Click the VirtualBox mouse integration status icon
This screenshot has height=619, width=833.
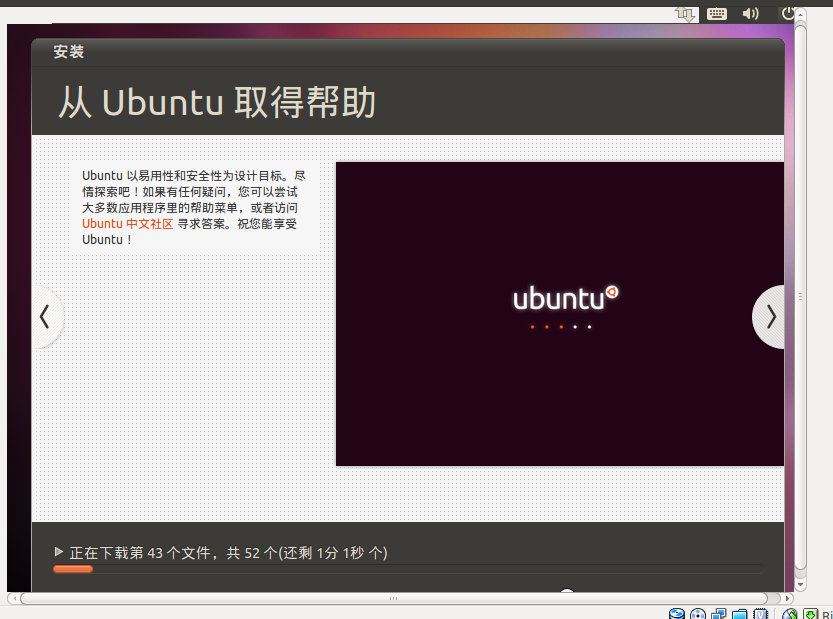pos(789,614)
